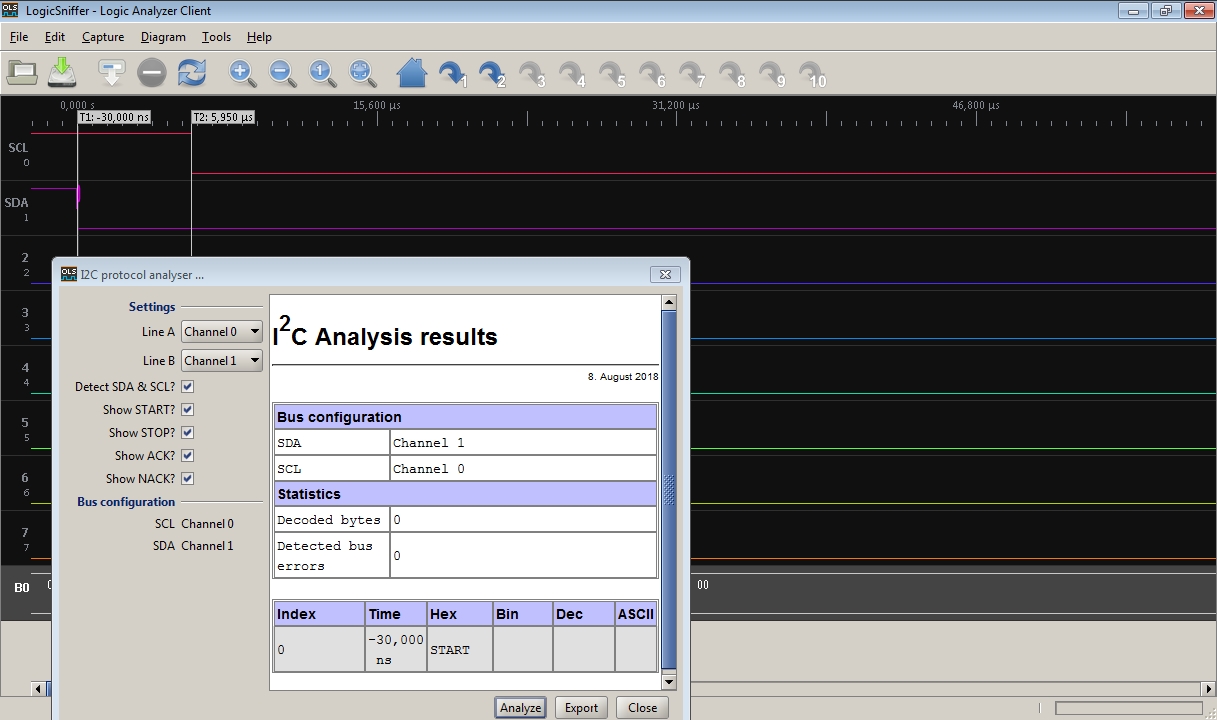Close I2C protocol analyser via X
This screenshot has width=1217, height=720.
pos(665,274)
